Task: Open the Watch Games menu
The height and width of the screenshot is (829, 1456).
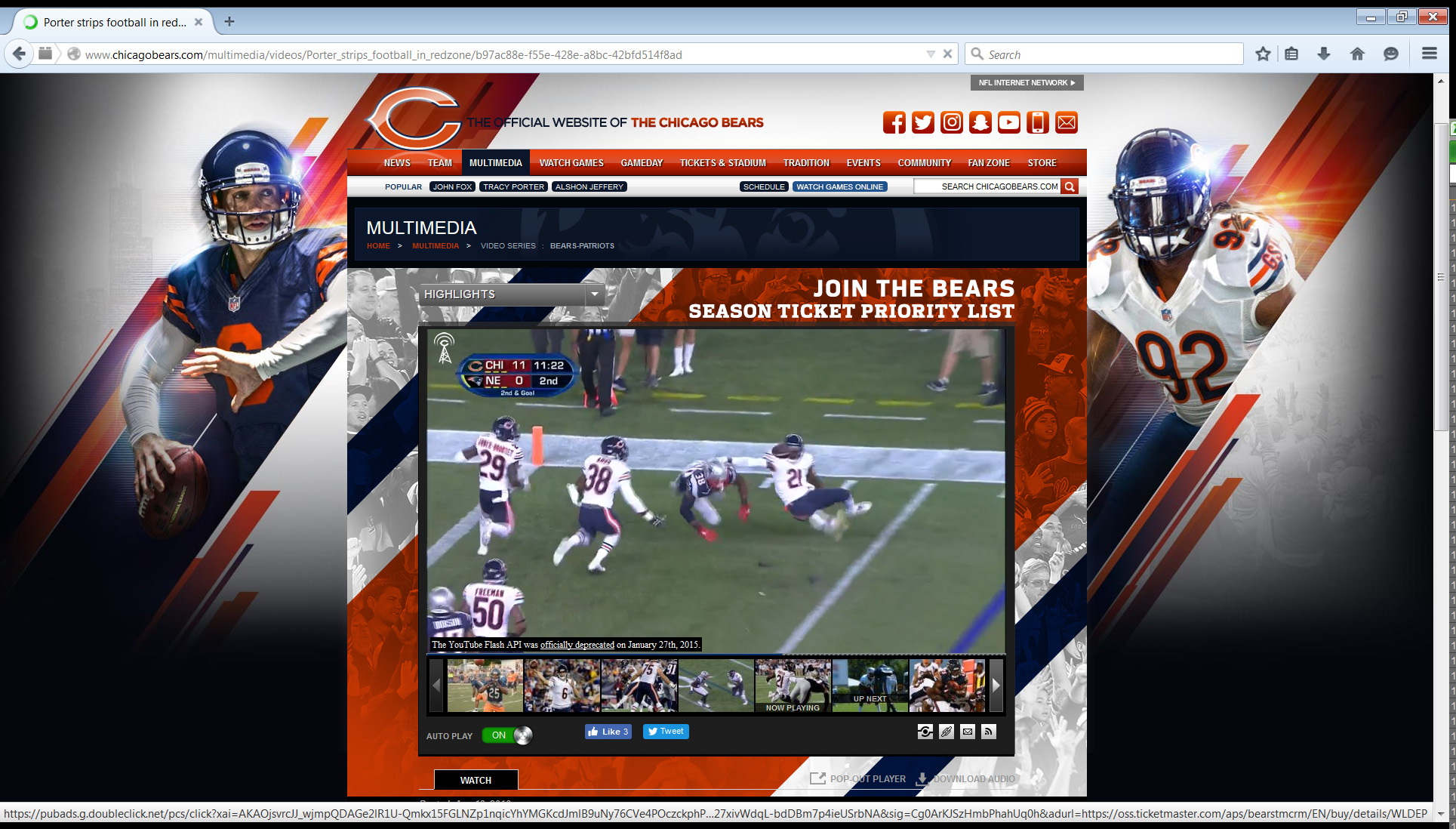Action: click(571, 163)
